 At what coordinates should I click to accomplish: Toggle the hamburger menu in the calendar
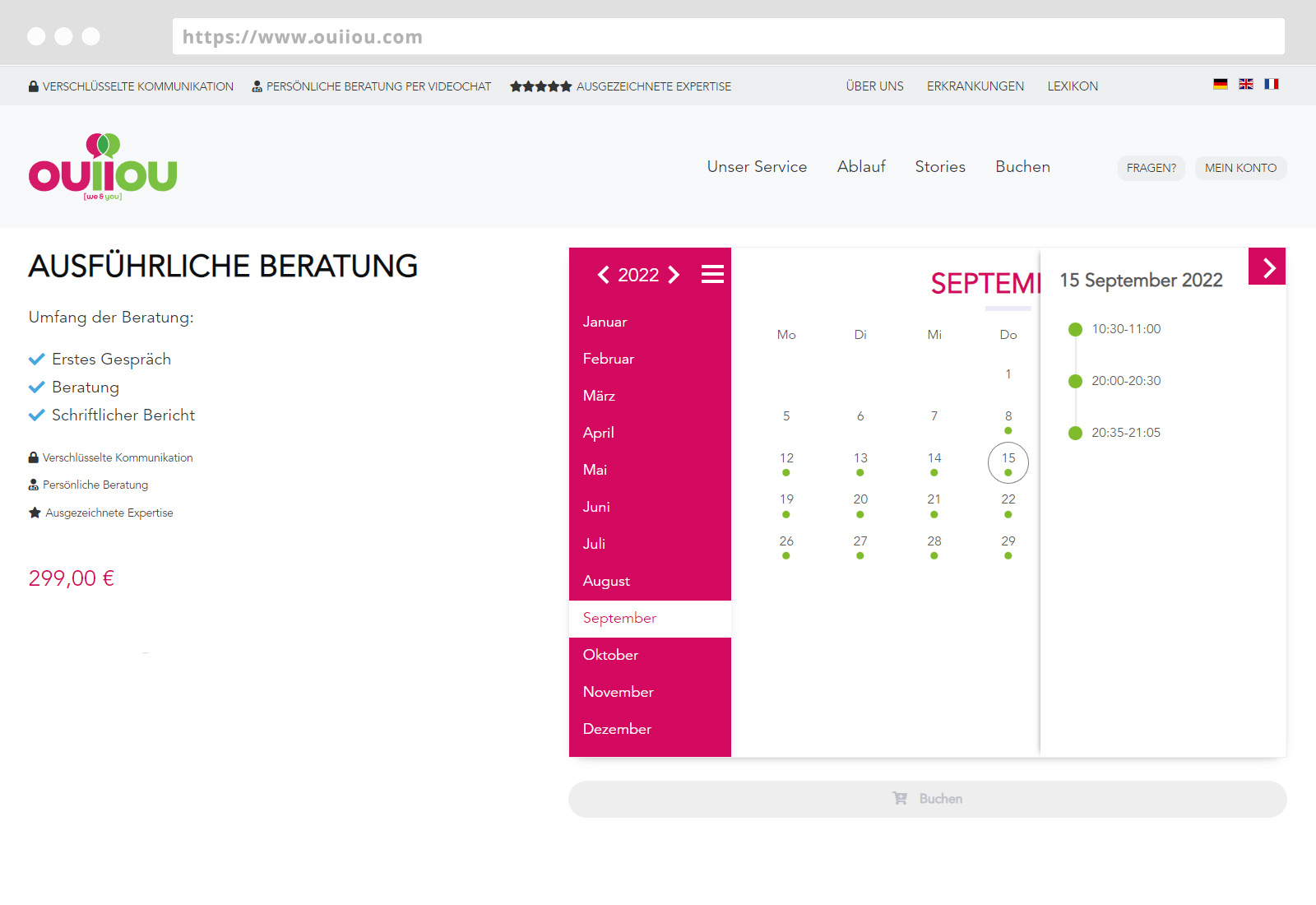tap(712, 274)
